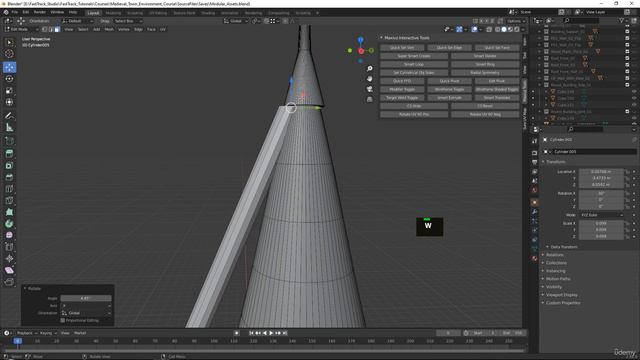Select the Extrude Region tool

pos(9,154)
